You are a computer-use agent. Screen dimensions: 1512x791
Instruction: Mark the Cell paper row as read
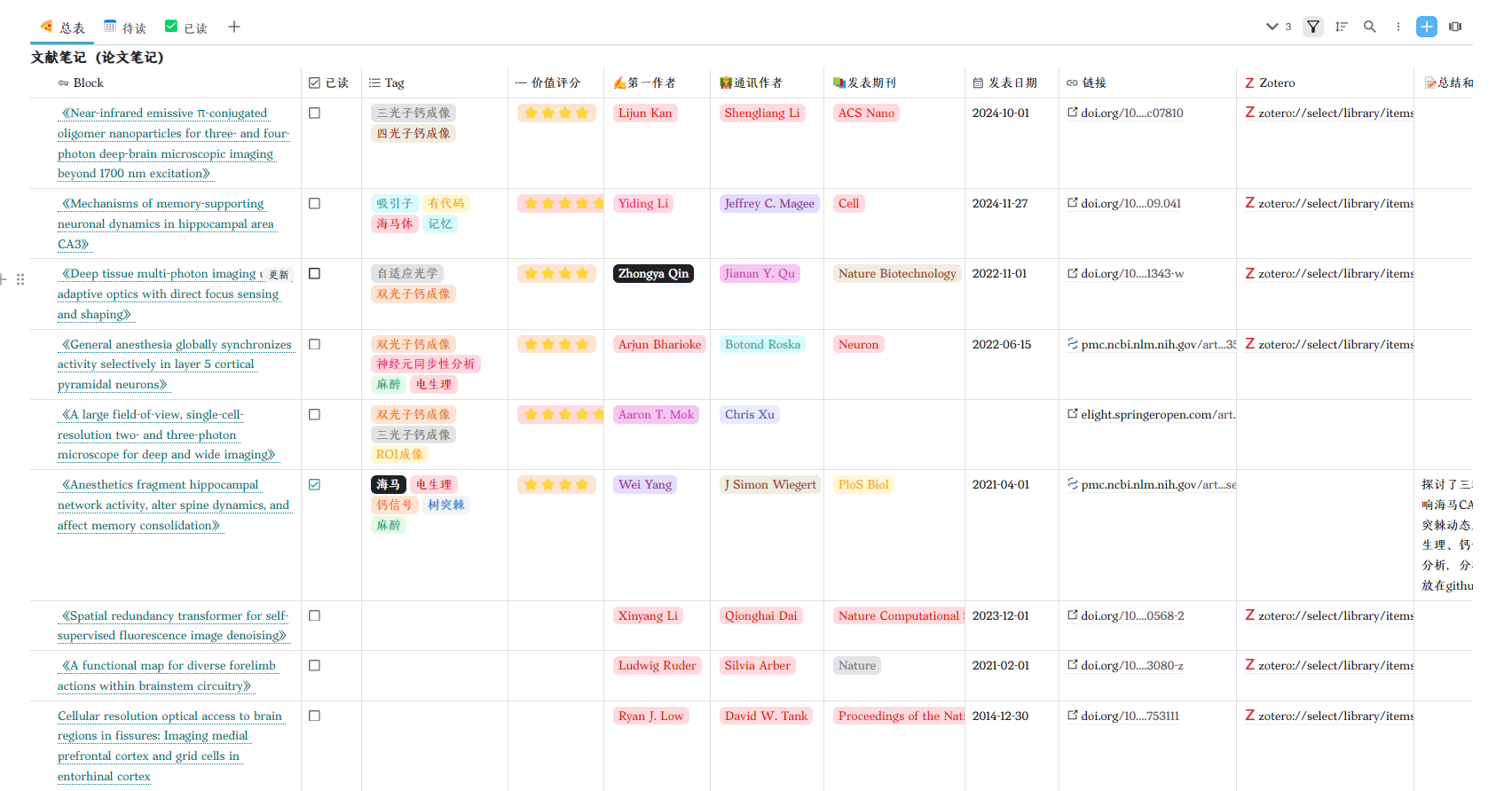(314, 204)
